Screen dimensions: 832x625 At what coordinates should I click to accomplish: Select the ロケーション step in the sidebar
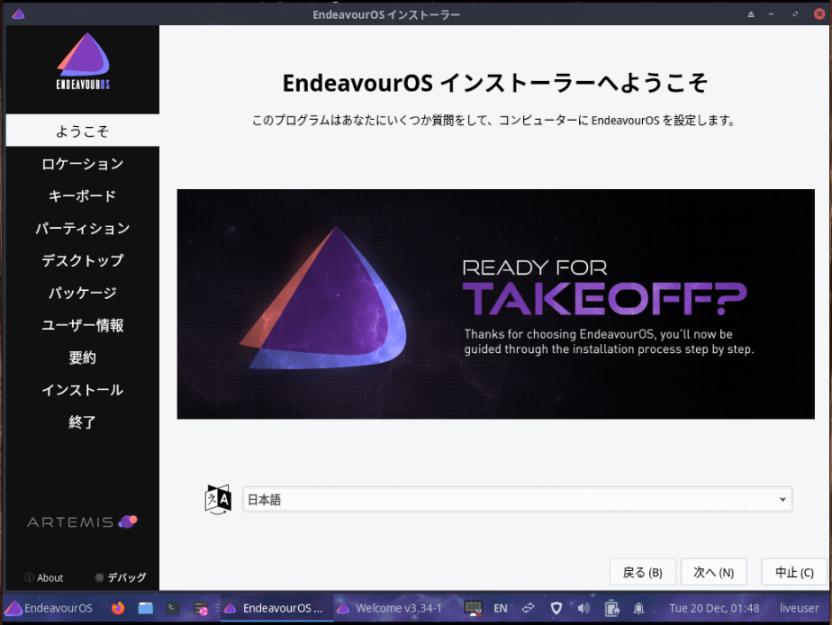coord(82,163)
